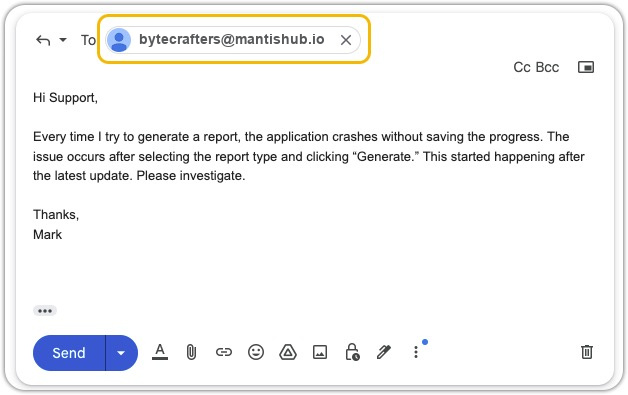
Task: Insert a link
Action: pyautogui.click(x=223, y=352)
